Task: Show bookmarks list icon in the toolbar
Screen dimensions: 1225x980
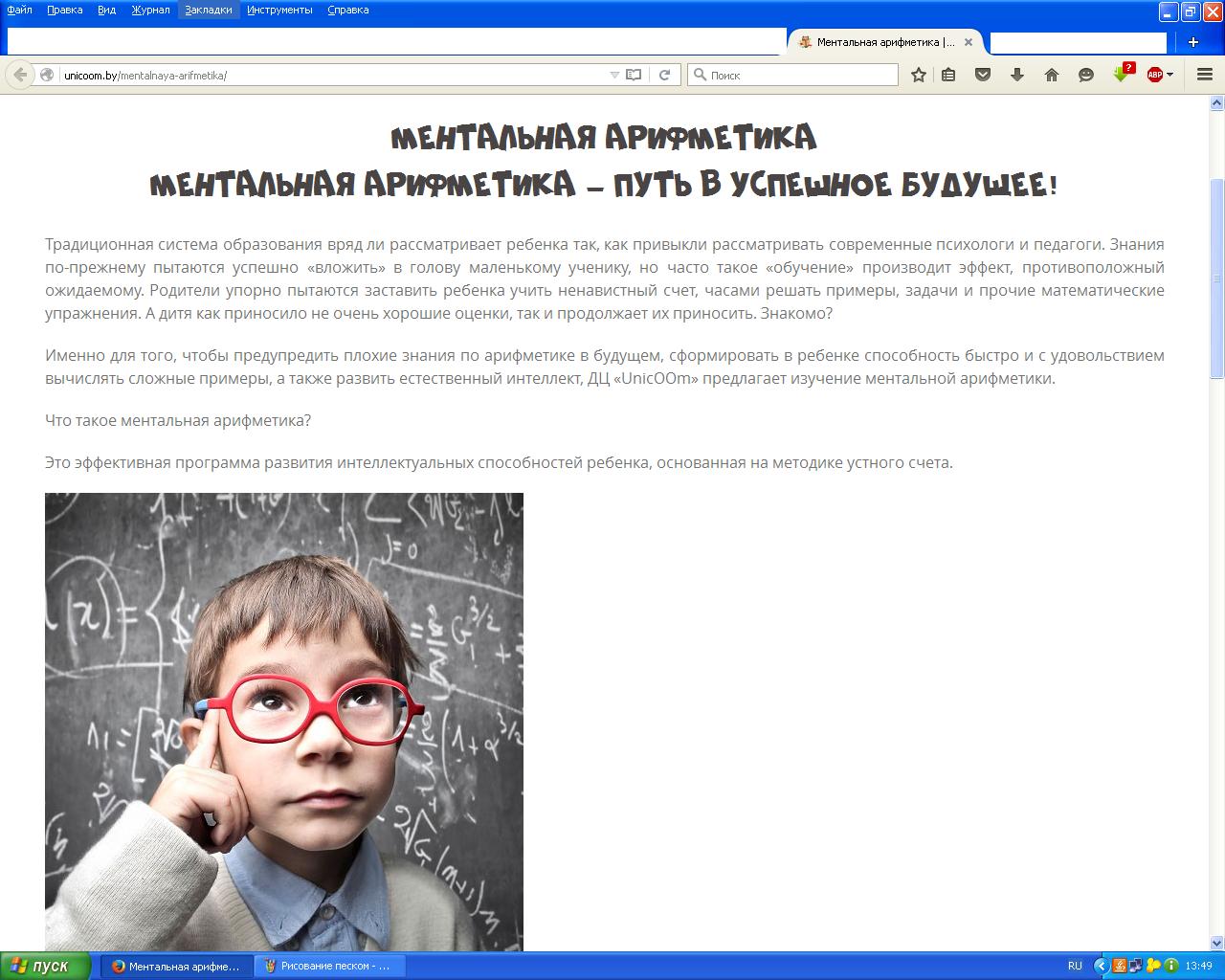Action: pyautogui.click(x=948, y=75)
